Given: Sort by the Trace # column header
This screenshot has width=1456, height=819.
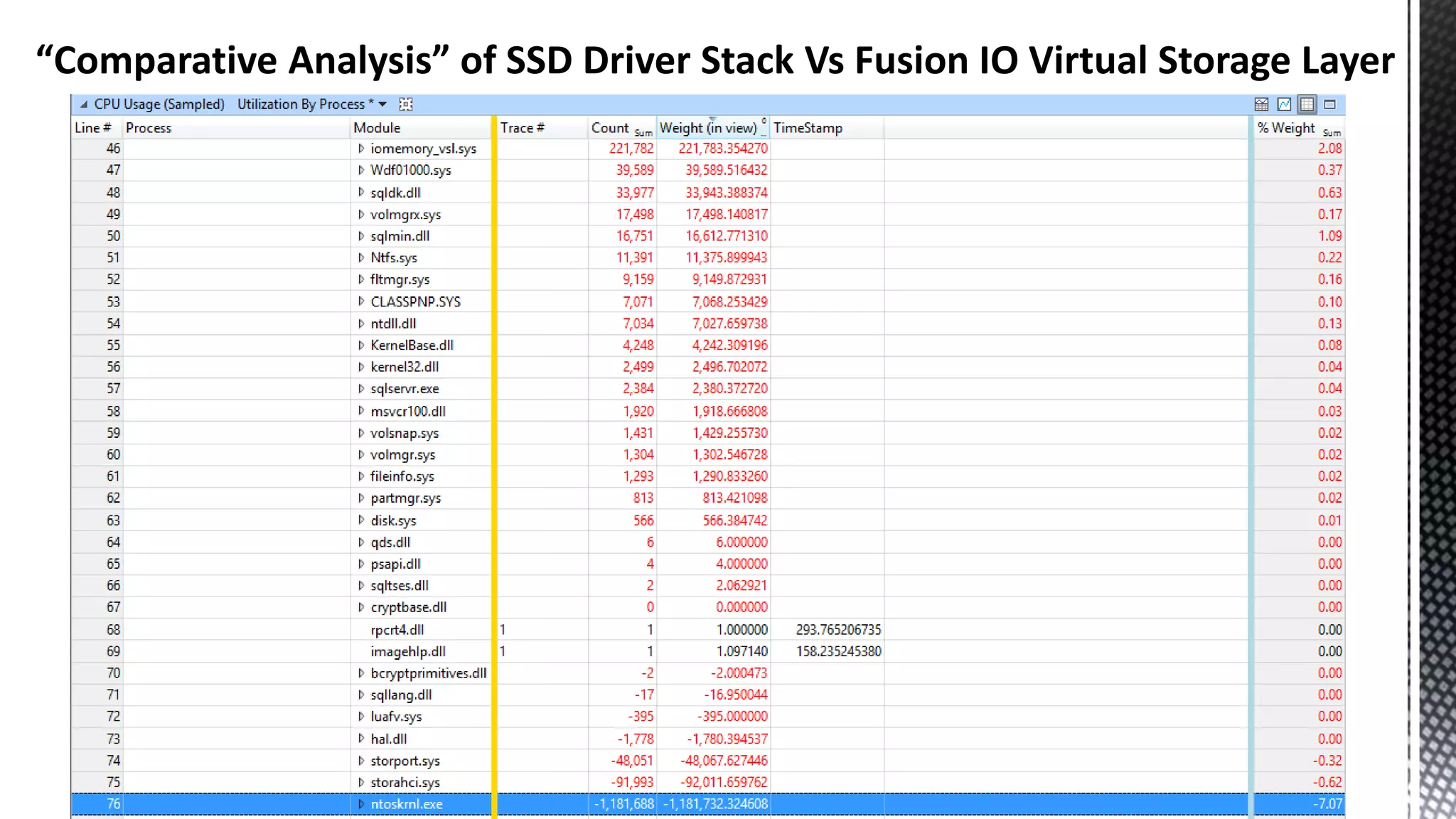Looking at the screenshot, I should [x=542, y=128].
